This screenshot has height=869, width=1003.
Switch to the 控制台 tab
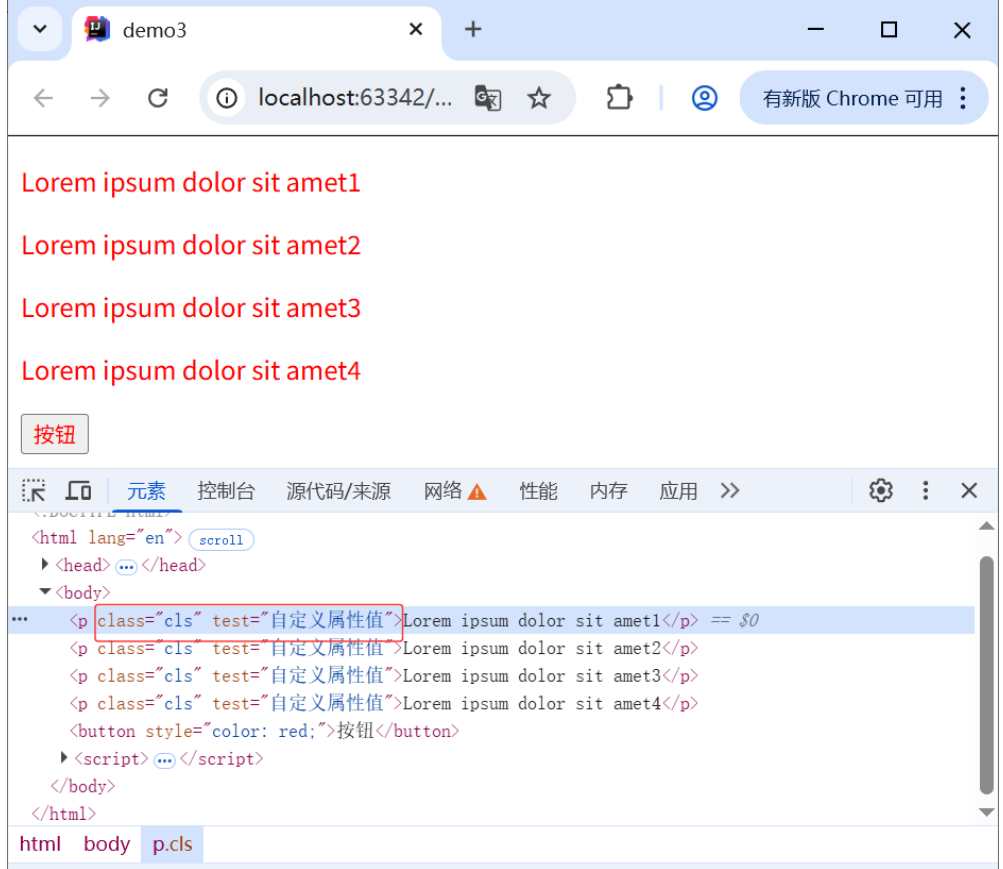[226, 491]
